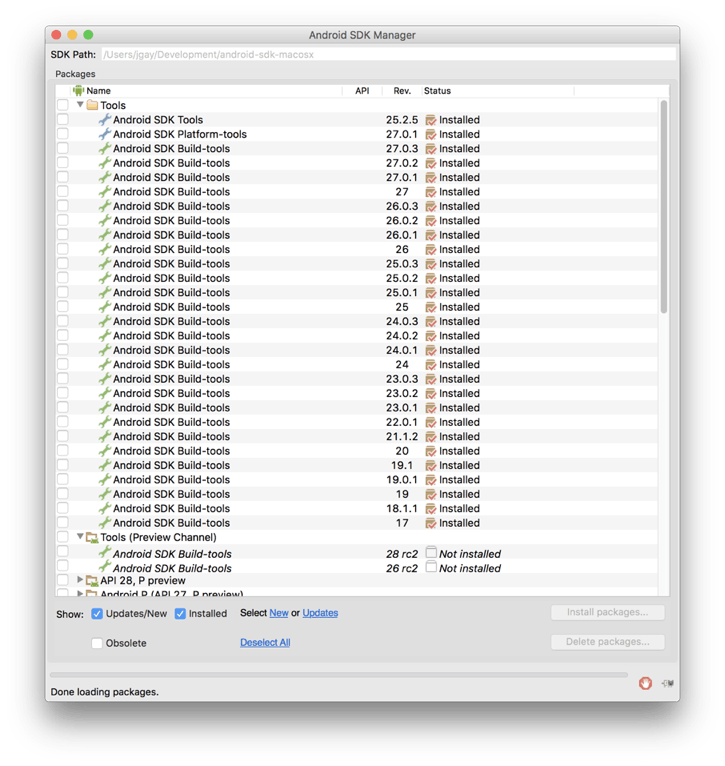
Task: Click the Build-tools 28 rc2 not-installed status icon
Action: coord(431,553)
